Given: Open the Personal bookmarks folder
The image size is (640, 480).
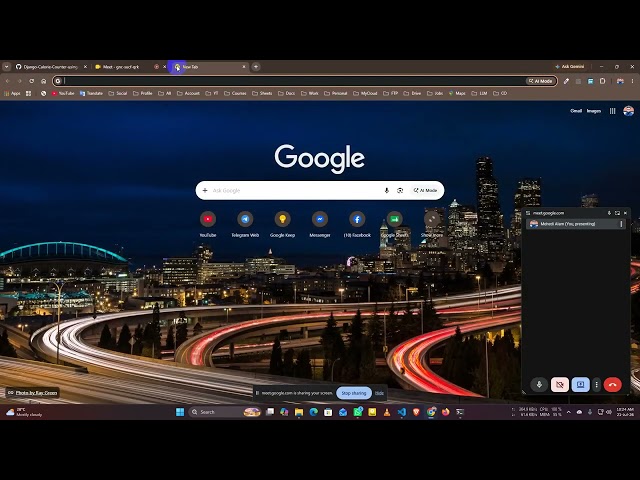Looking at the screenshot, I should [336, 93].
